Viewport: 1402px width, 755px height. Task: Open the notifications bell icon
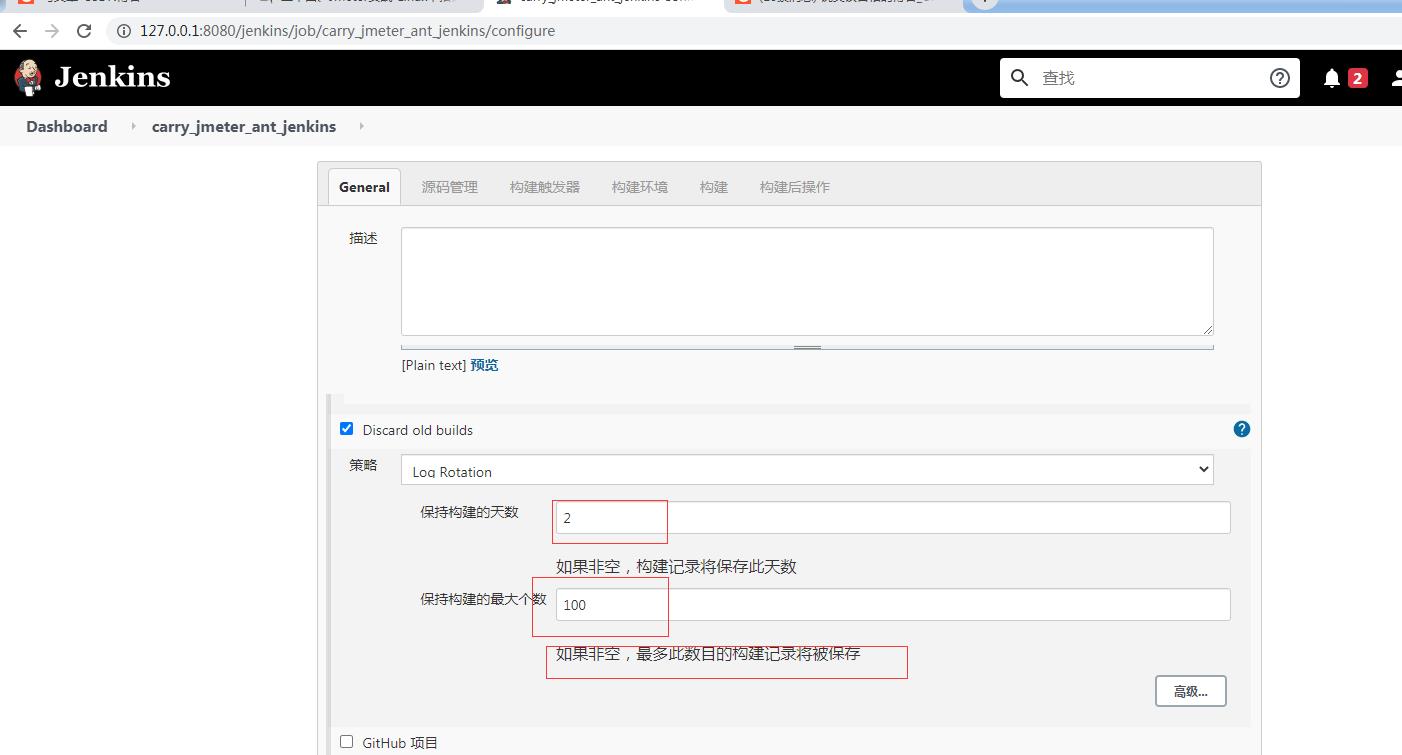pyautogui.click(x=1331, y=78)
